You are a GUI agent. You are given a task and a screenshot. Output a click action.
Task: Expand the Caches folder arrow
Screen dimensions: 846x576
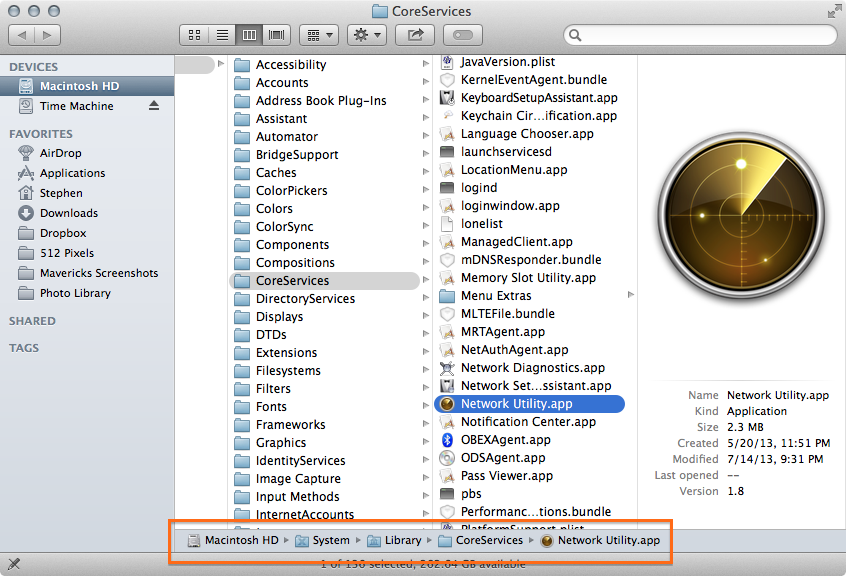[x=426, y=172]
